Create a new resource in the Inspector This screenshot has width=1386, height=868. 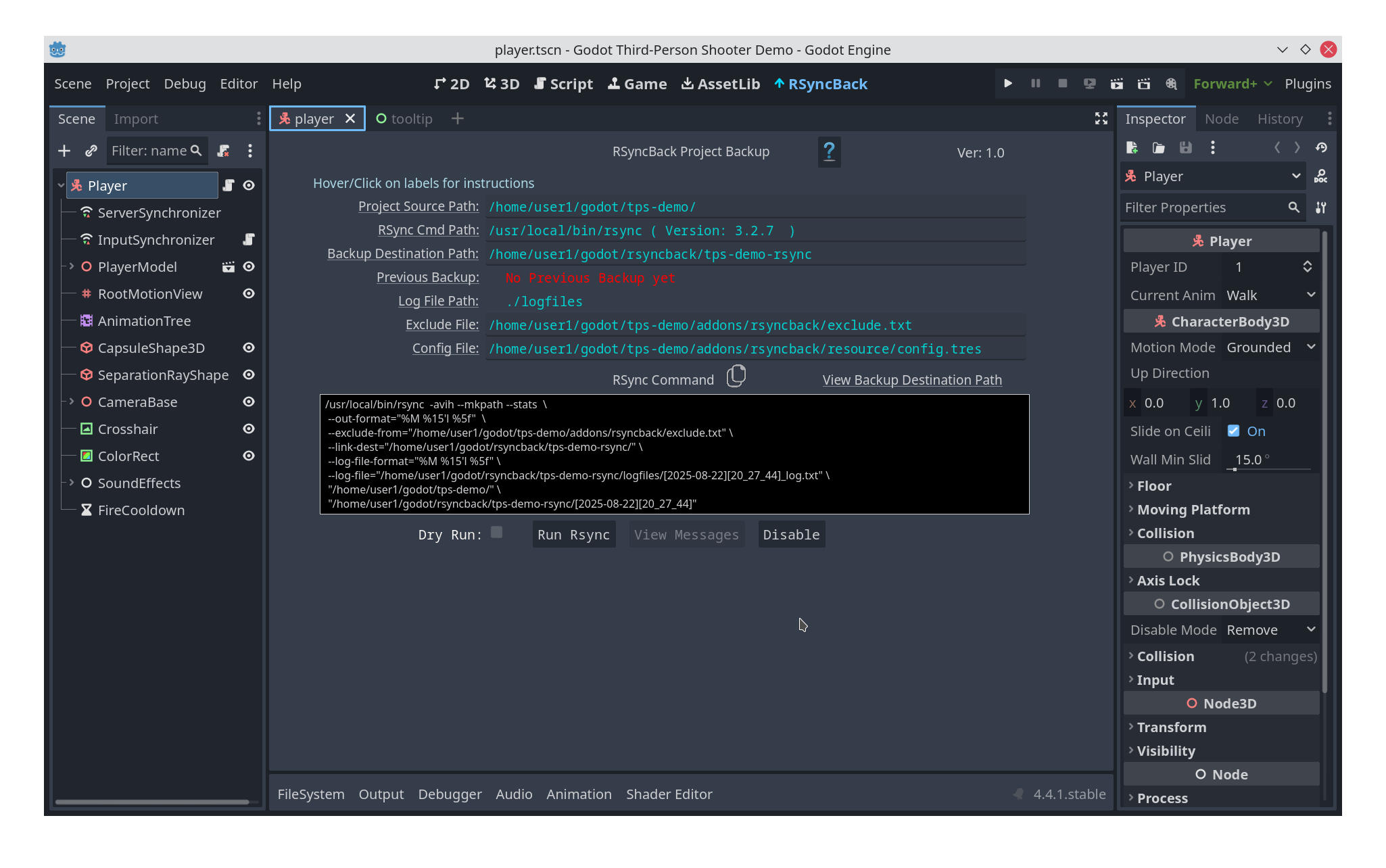(1131, 147)
